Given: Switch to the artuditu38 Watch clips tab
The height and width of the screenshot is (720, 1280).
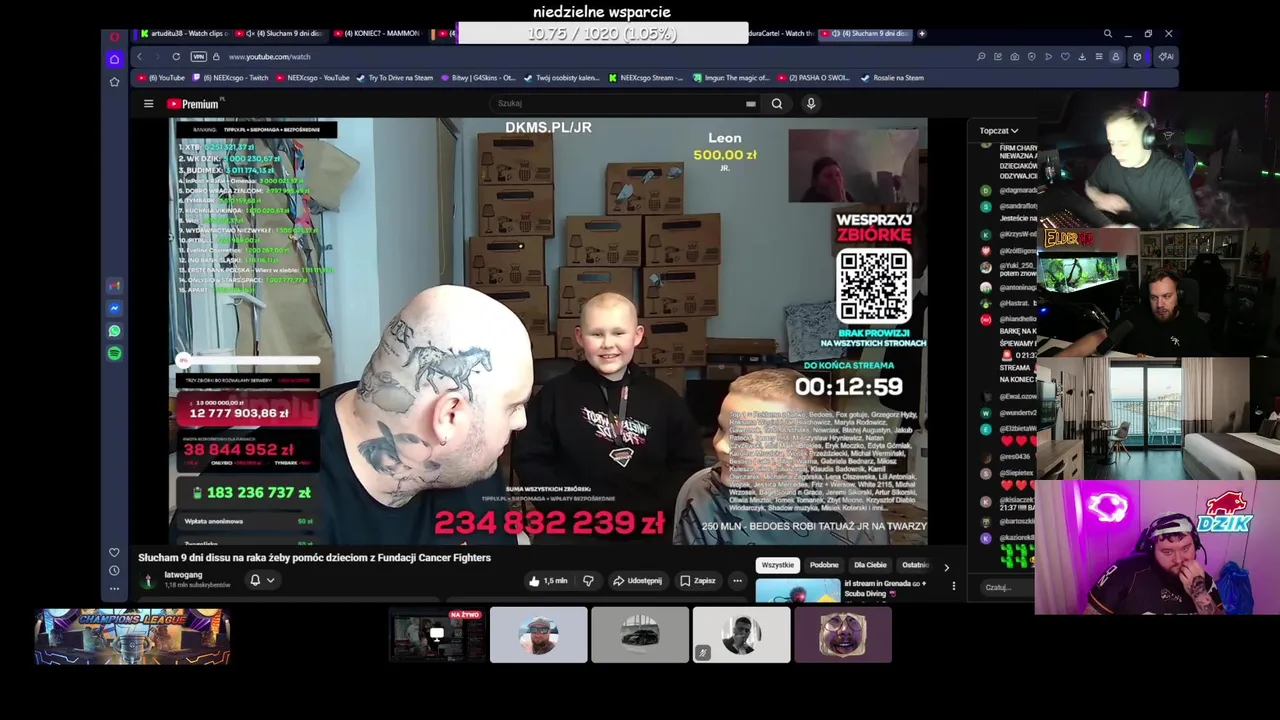Looking at the screenshot, I should (x=185, y=34).
